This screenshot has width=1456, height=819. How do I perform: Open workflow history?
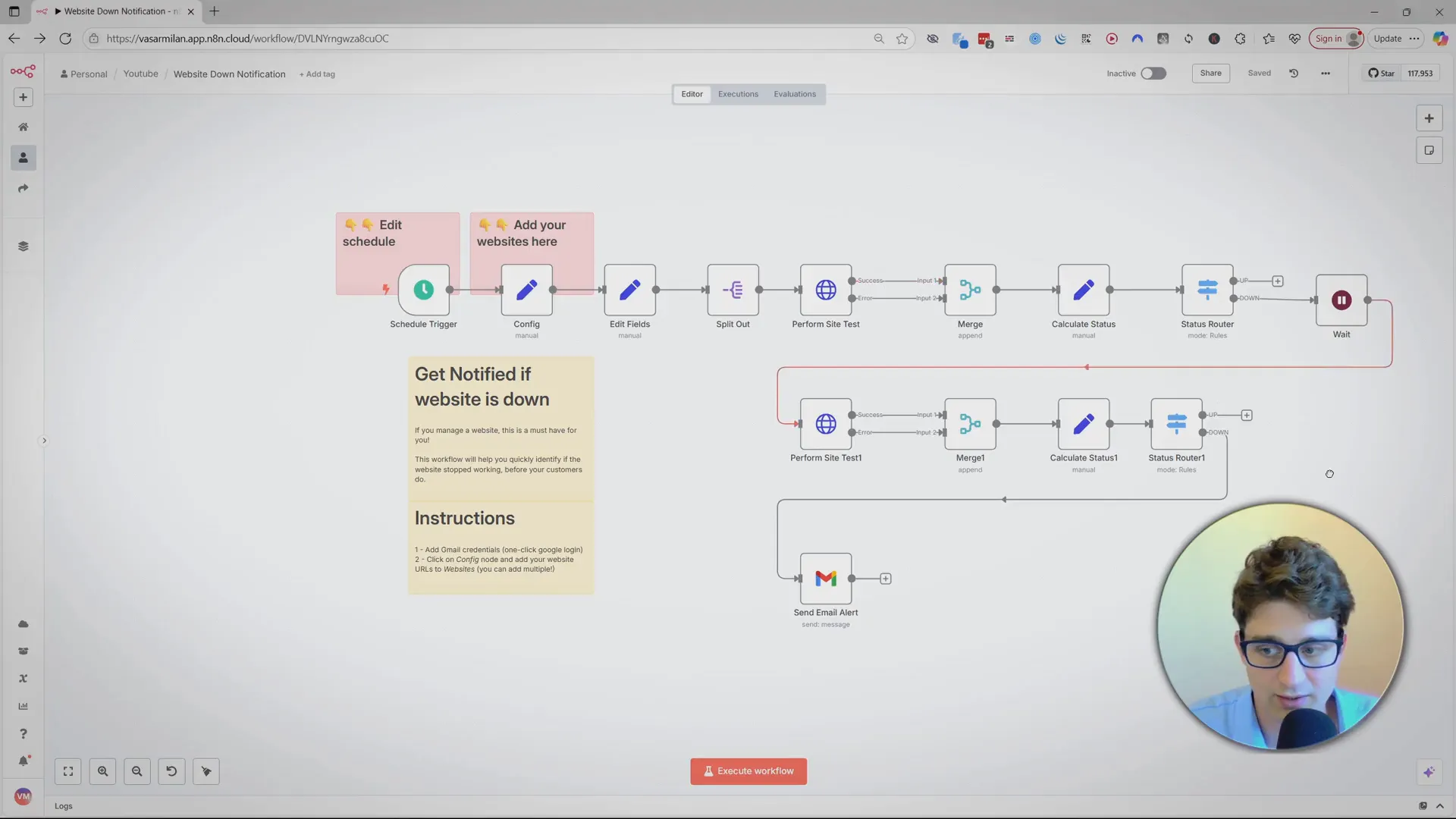point(1294,74)
